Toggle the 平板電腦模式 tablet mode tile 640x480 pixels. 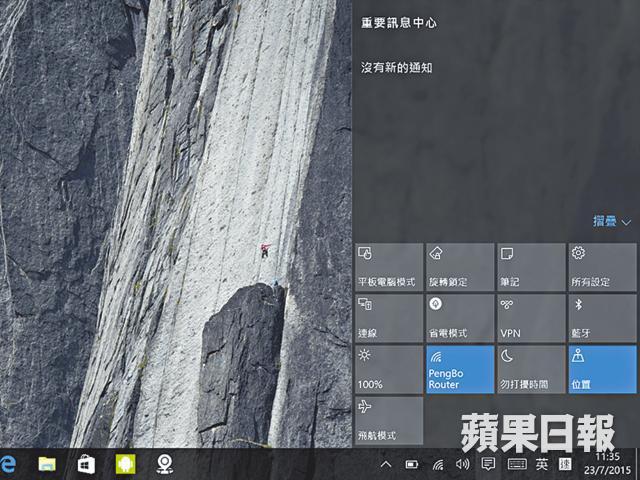tap(389, 267)
